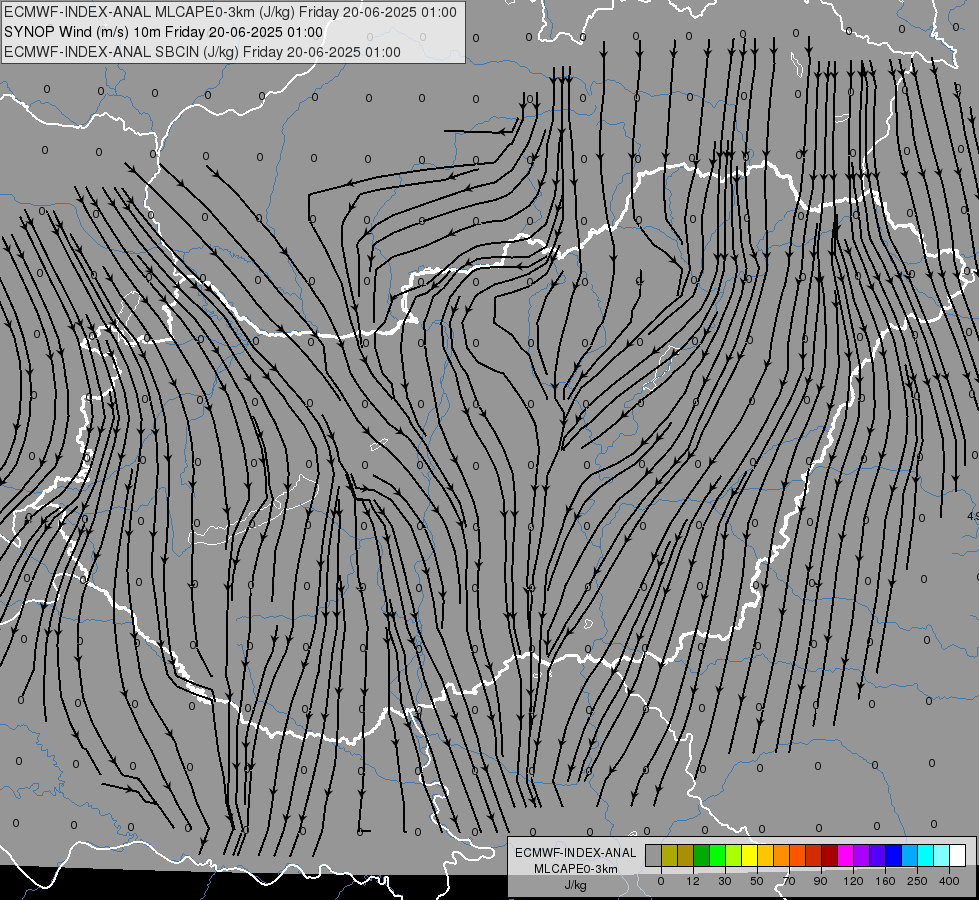Click the legend value 50
Viewport: 979px width, 900px height.
(757, 881)
